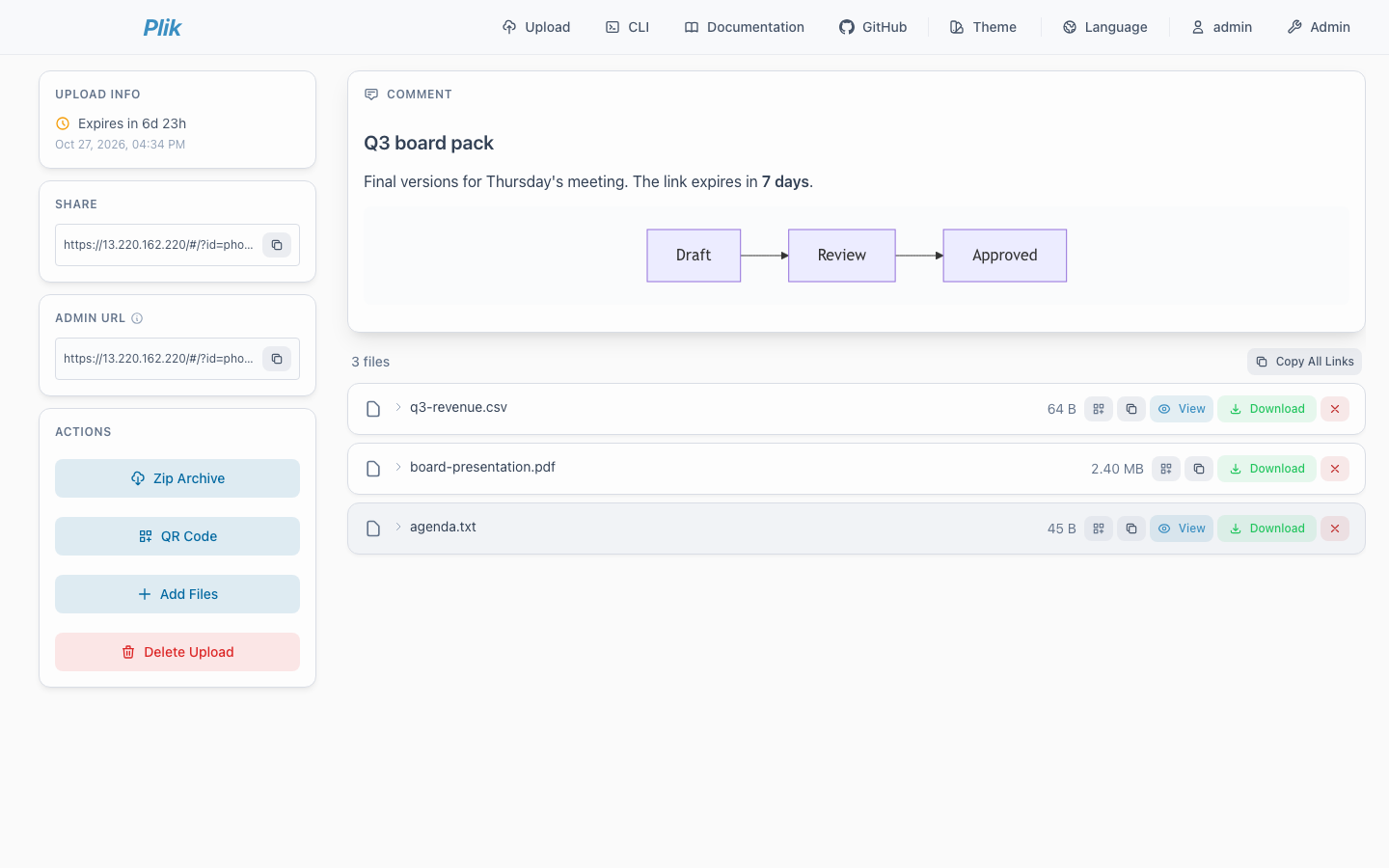The height and width of the screenshot is (868, 1389).
Task: Show QR code for board-presentation.pdf
Action: tap(1166, 469)
